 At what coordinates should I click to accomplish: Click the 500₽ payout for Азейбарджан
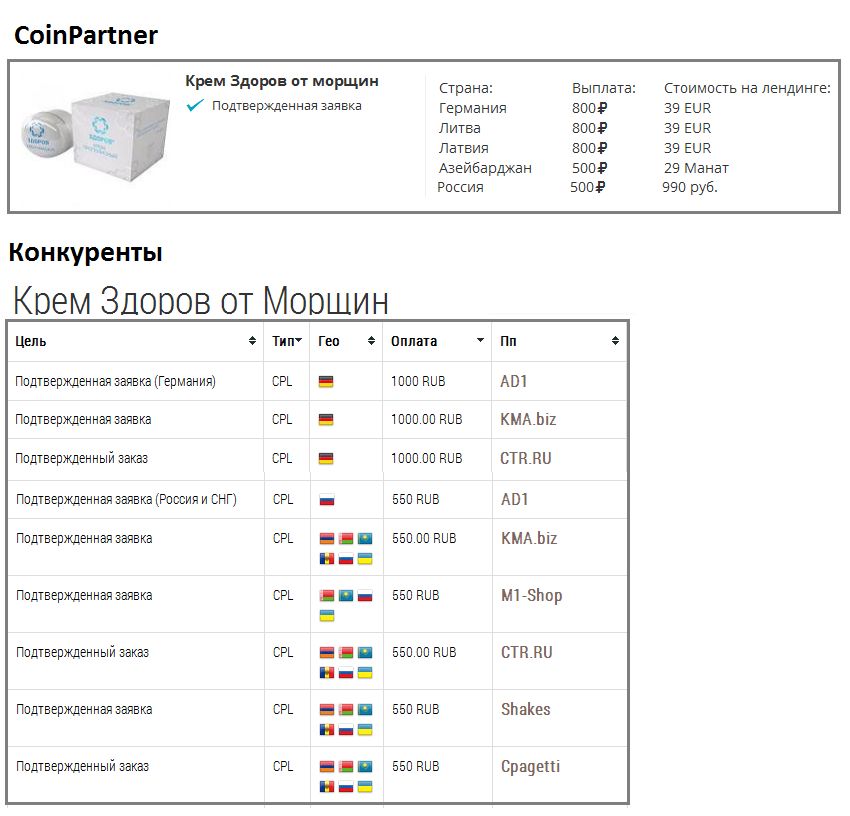point(589,168)
